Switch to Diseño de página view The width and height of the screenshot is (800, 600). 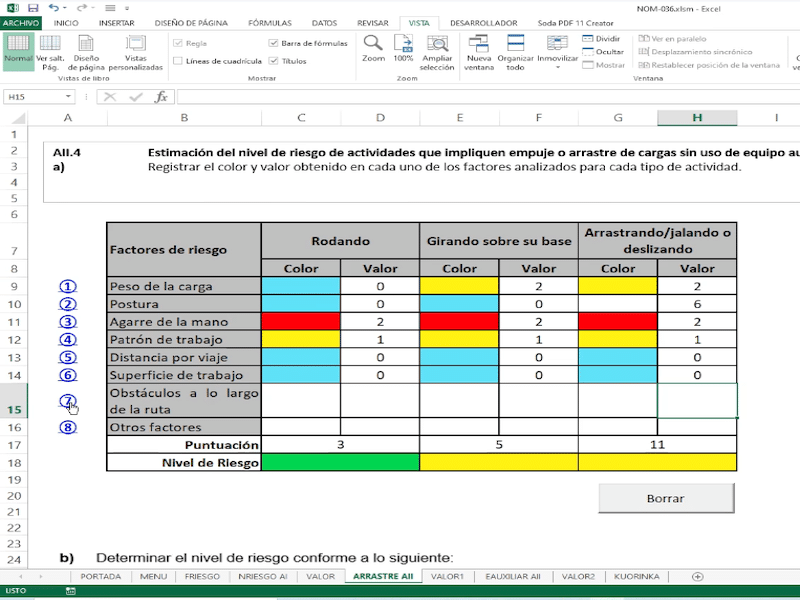tap(86, 53)
